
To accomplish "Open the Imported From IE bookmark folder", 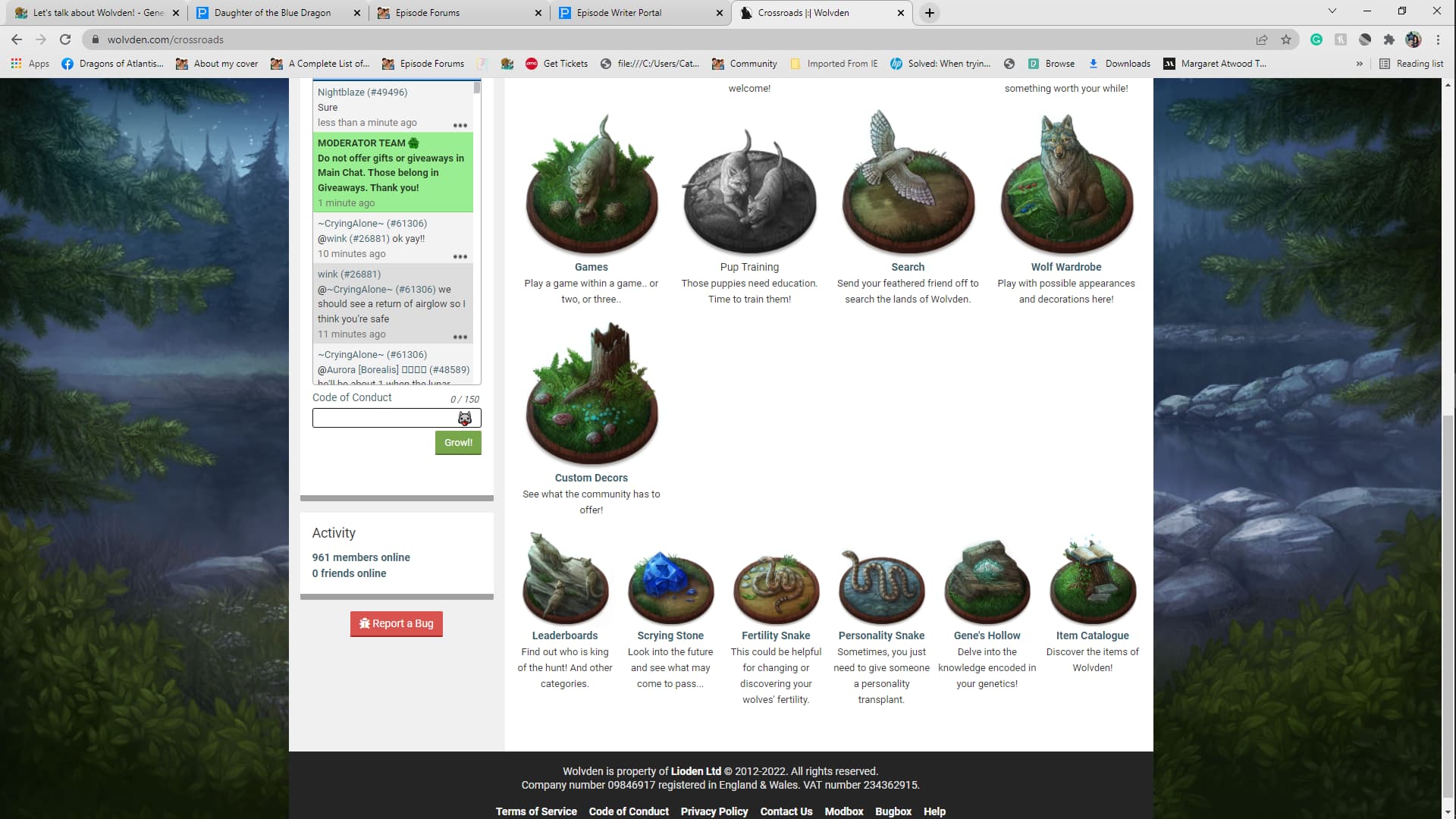I will [x=833, y=64].
